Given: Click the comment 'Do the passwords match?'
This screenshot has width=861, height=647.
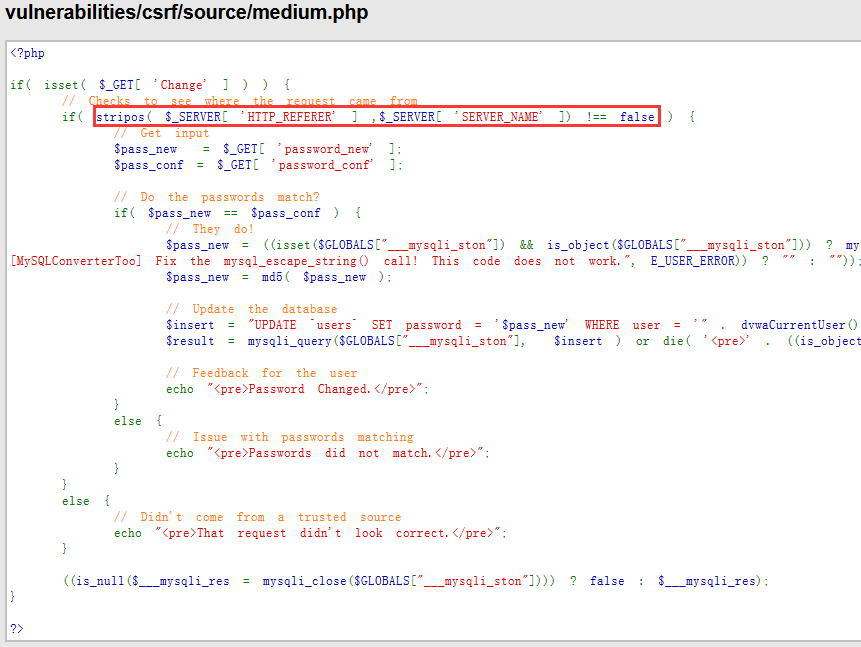Looking at the screenshot, I should tap(216, 197).
